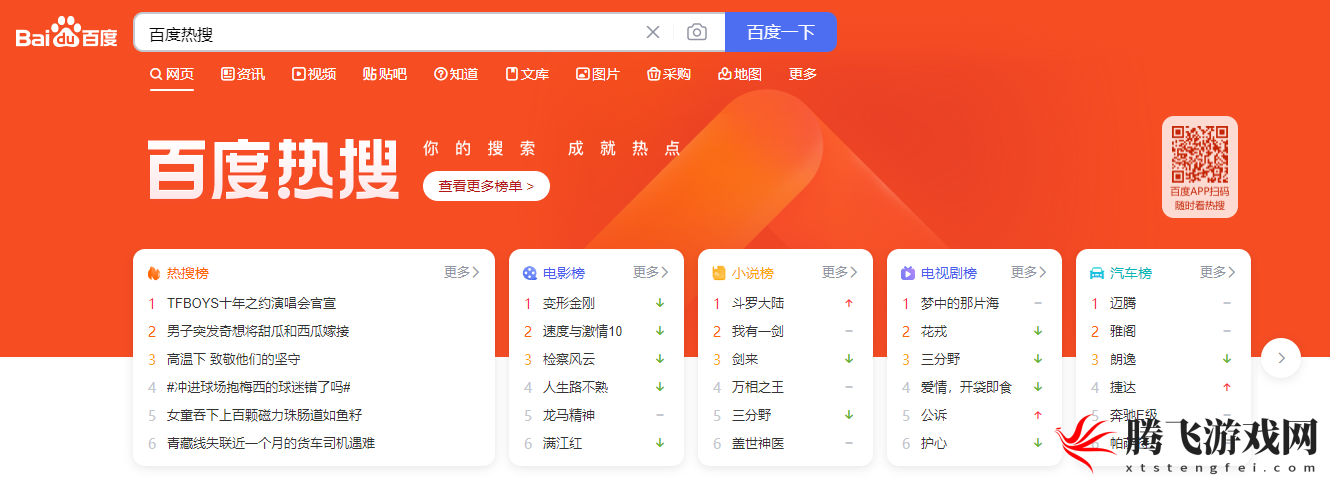Click the 百度一下 search button
Viewport: 1330px width, 481px height.
coord(781,32)
